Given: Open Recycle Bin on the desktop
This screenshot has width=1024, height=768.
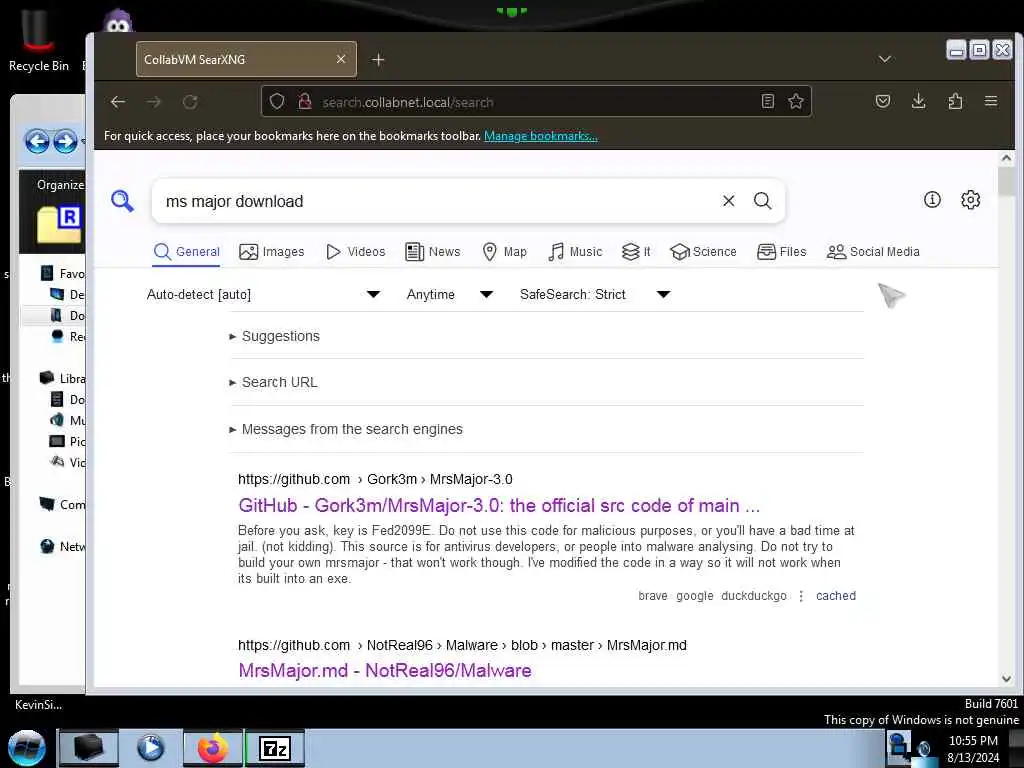Looking at the screenshot, I should click(39, 39).
